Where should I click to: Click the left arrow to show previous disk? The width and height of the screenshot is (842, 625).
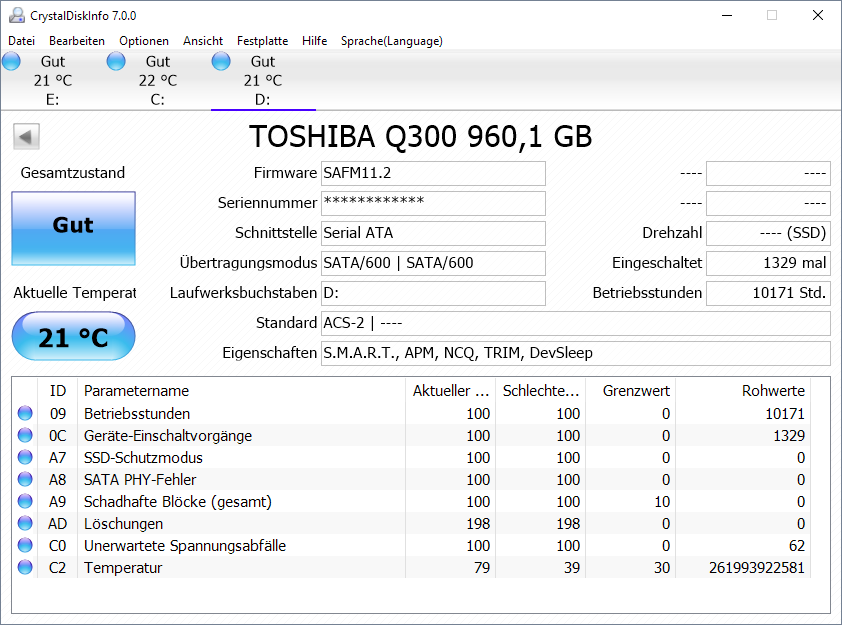pyautogui.click(x=26, y=136)
